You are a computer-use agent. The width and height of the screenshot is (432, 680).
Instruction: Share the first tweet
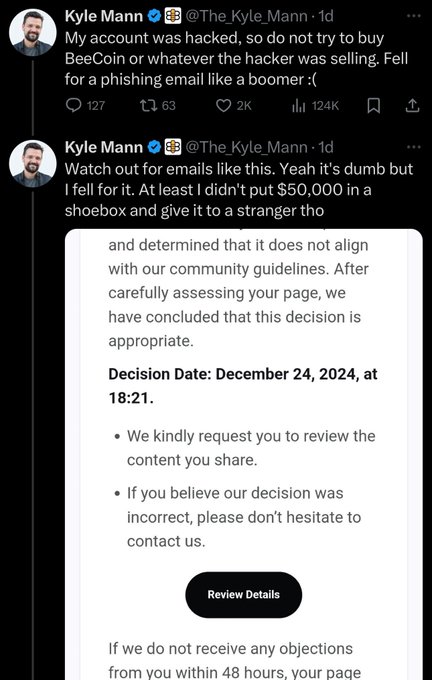[412, 105]
